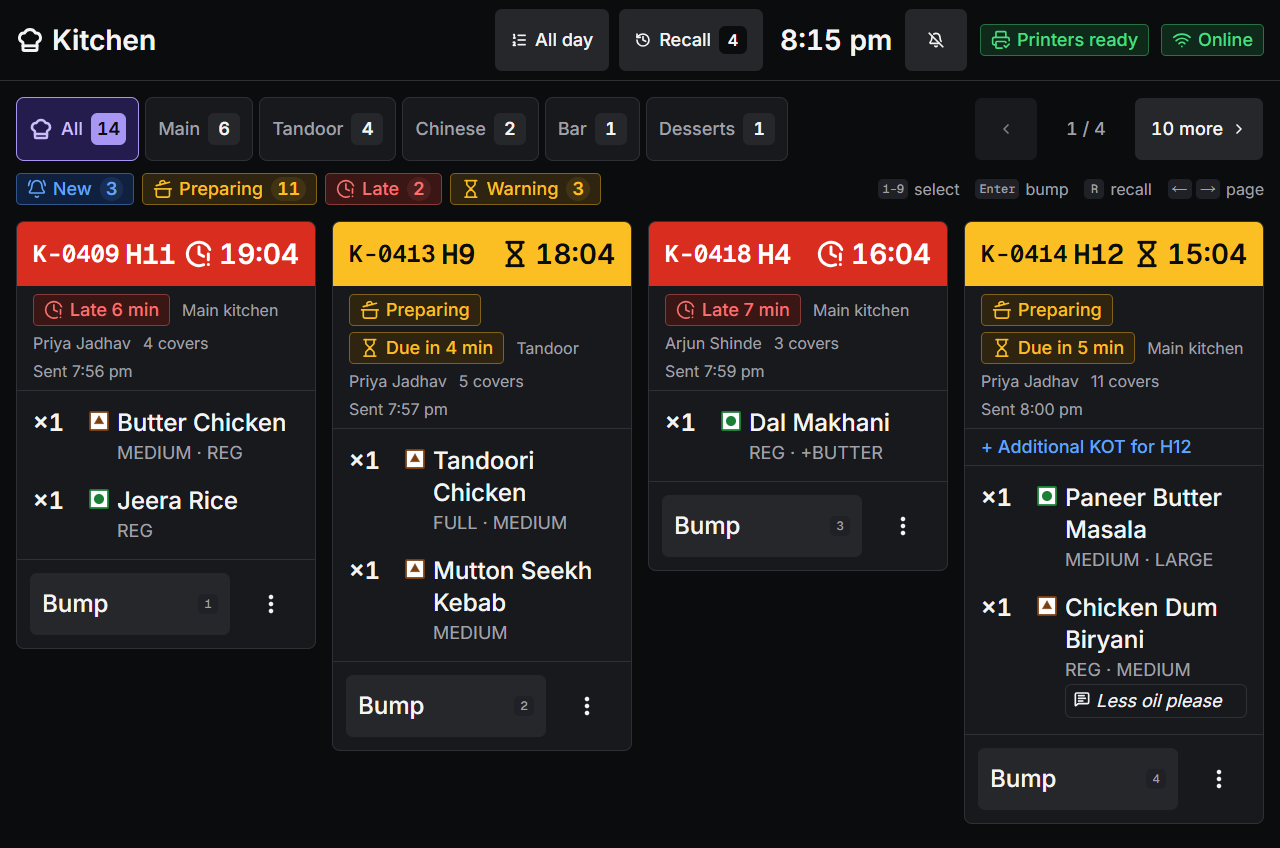Click the late clock icon on K-0418 header
Viewport: 1280px width, 848px height.
pos(831,254)
